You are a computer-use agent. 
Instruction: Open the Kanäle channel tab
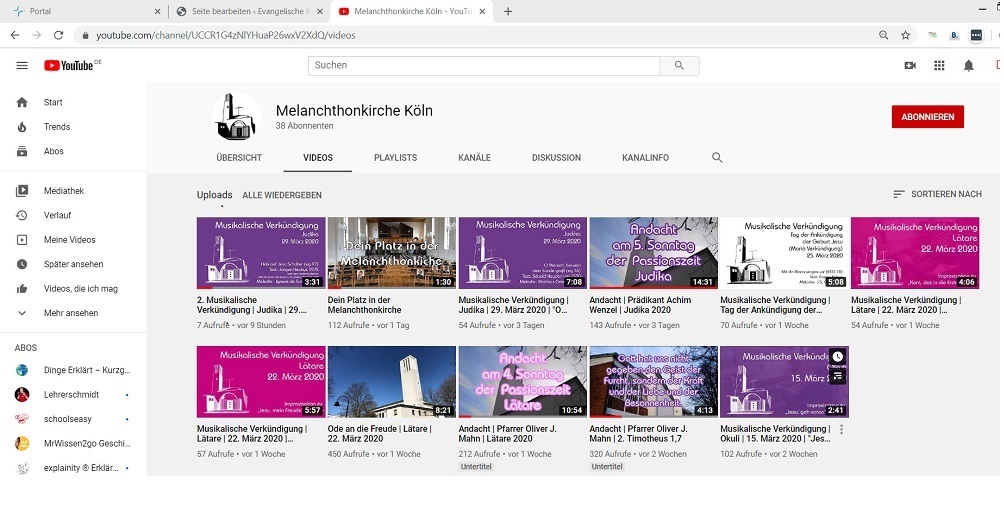(474, 158)
